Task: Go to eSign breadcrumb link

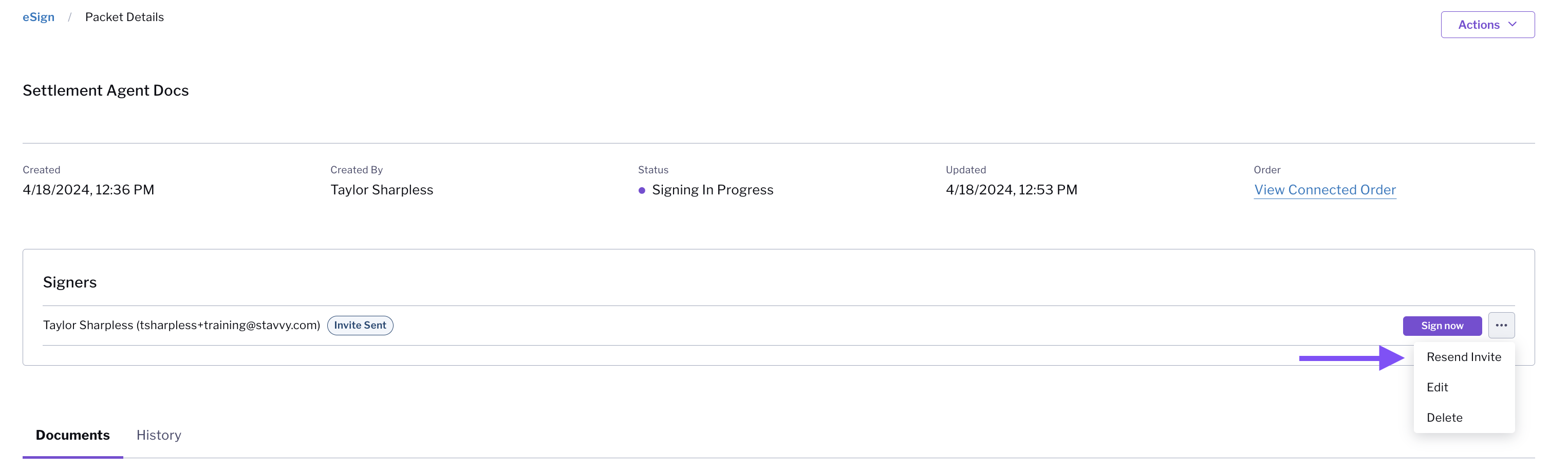Action: click(x=39, y=17)
